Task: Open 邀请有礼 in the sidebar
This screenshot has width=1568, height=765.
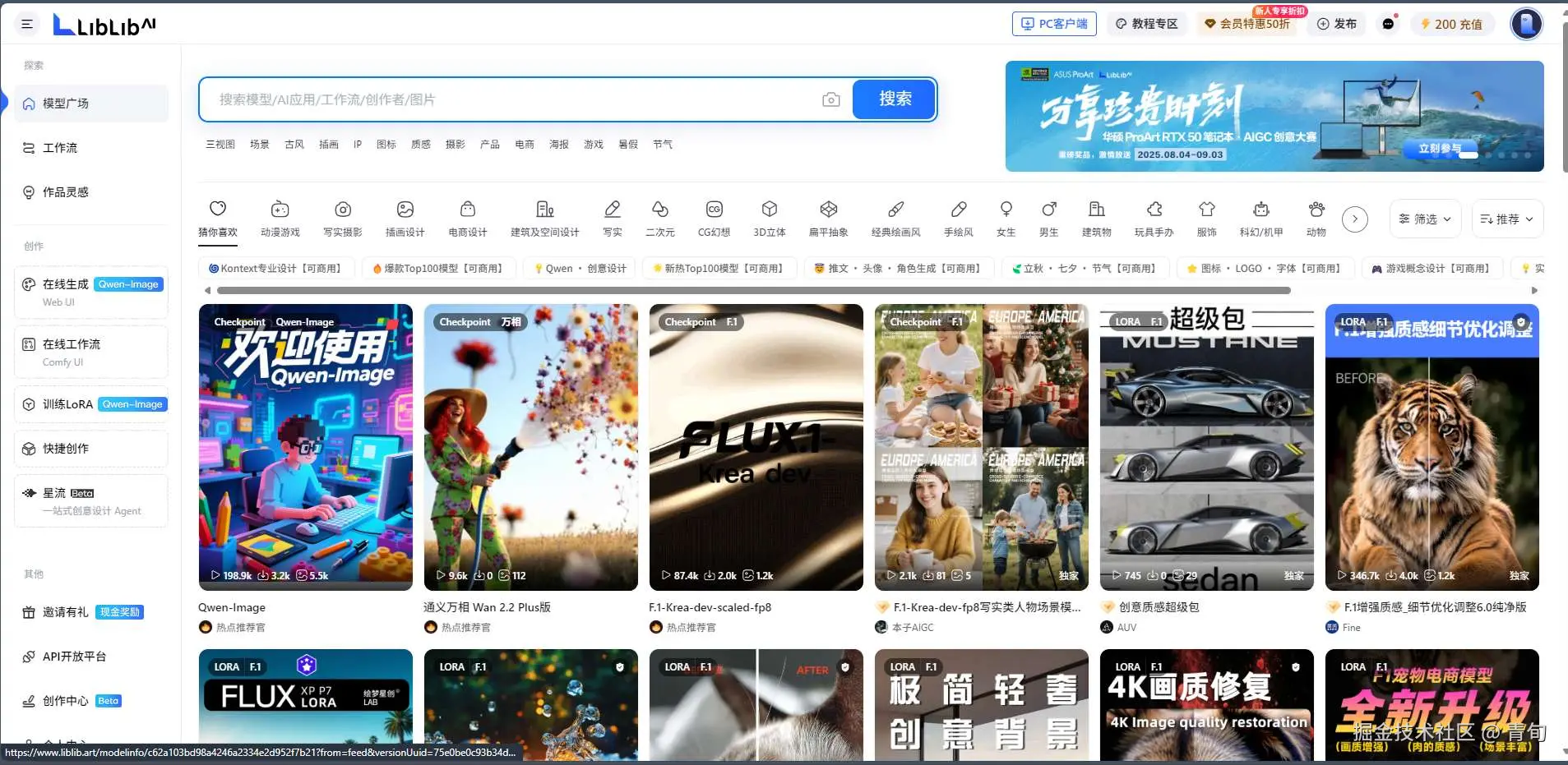Action: pyautogui.click(x=91, y=612)
